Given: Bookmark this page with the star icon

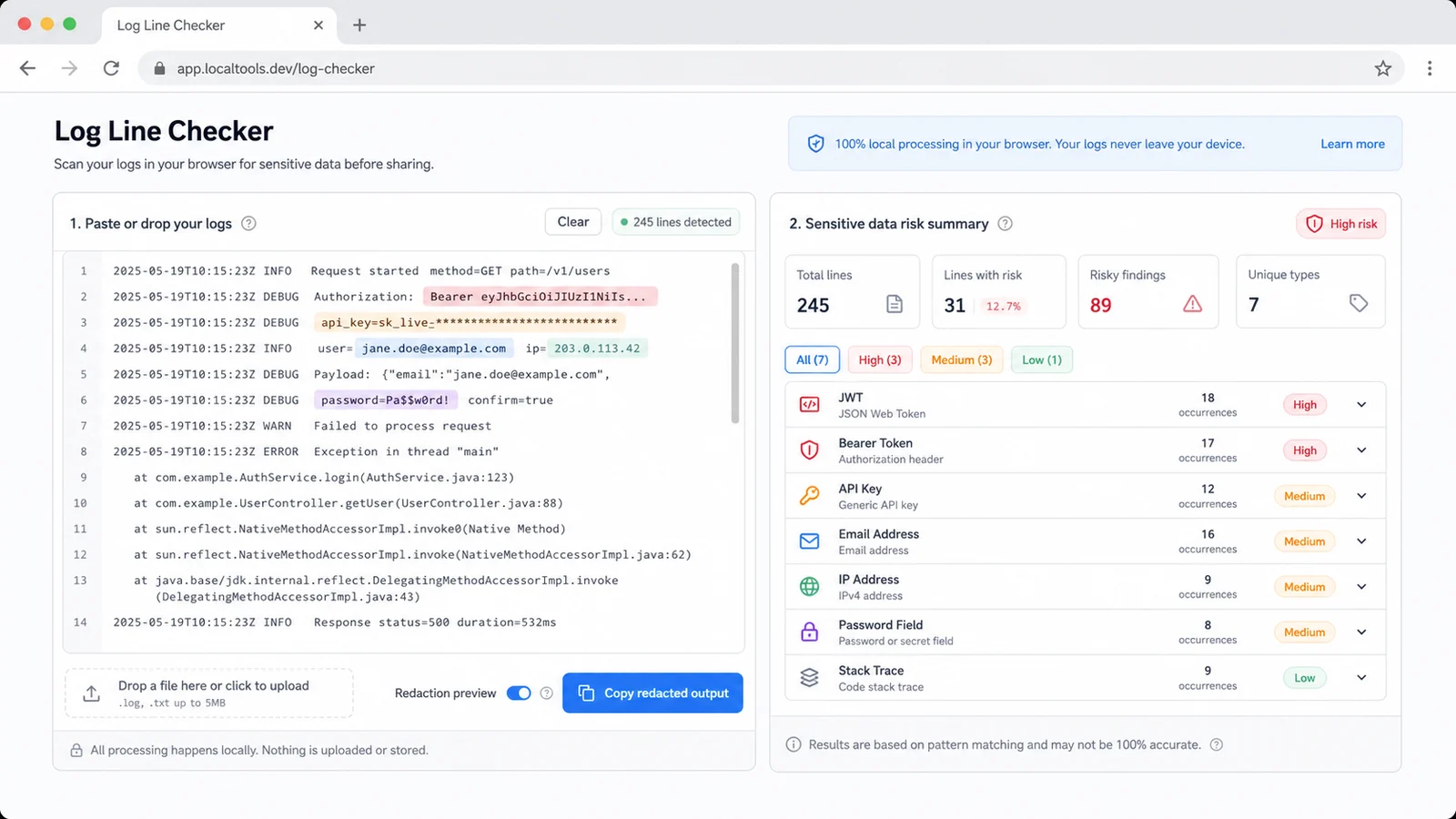Looking at the screenshot, I should [1383, 68].
